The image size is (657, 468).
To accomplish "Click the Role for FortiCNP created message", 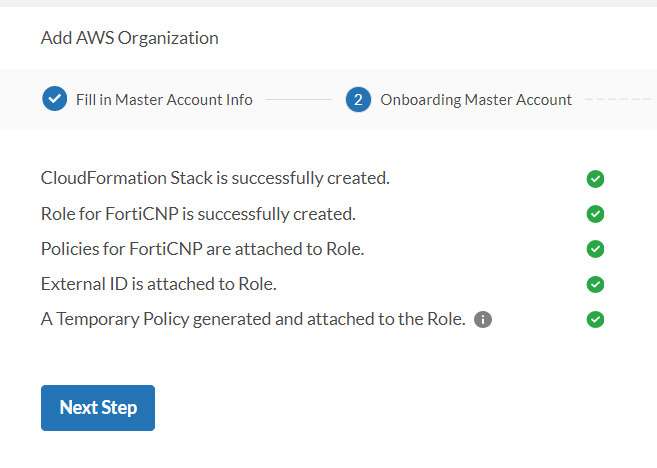I will (x=198, y=214).
